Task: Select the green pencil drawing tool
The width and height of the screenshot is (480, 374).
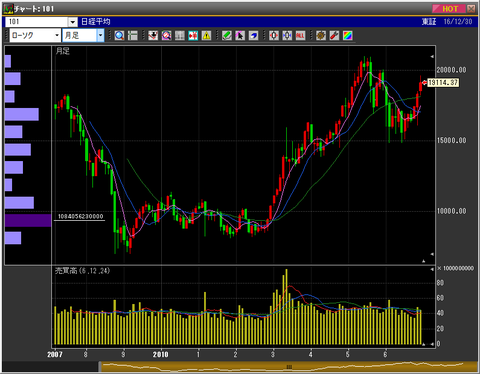Action: click(227, 35)
